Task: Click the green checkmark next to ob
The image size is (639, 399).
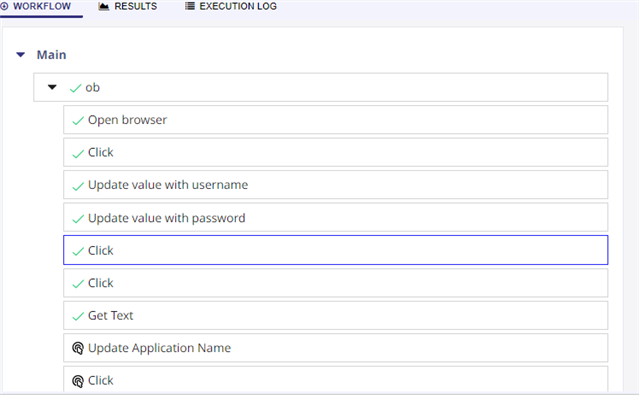Action: pyautogui.click(x=75, y=88)
